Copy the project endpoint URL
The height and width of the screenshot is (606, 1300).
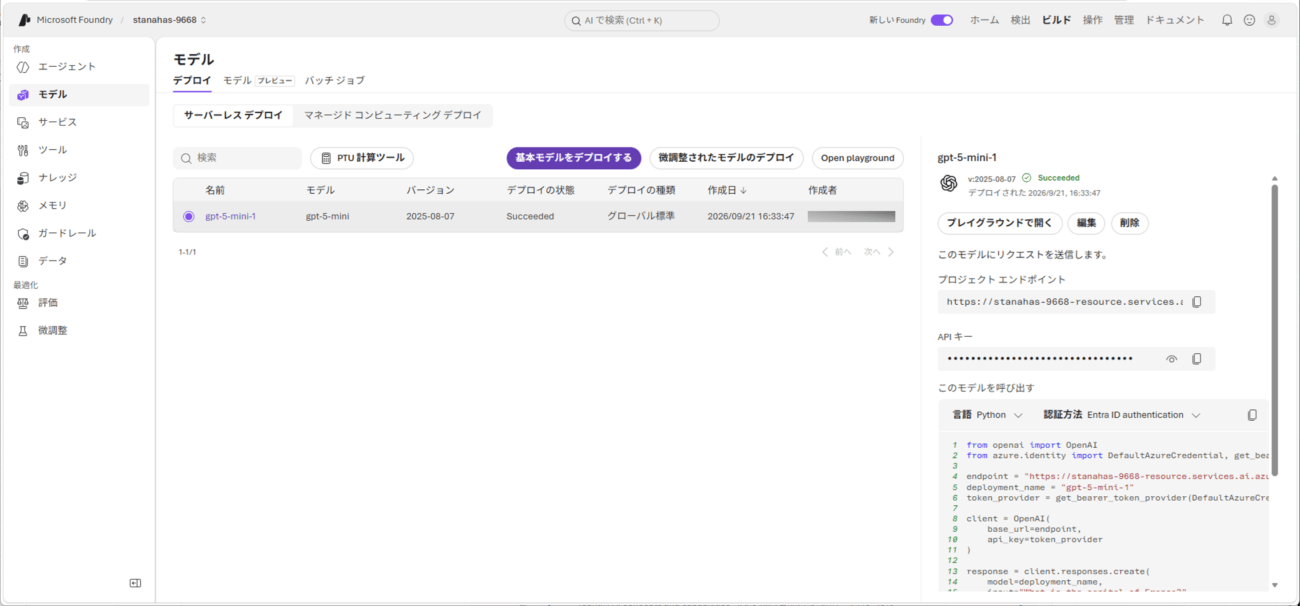(x=1197, y=301)
